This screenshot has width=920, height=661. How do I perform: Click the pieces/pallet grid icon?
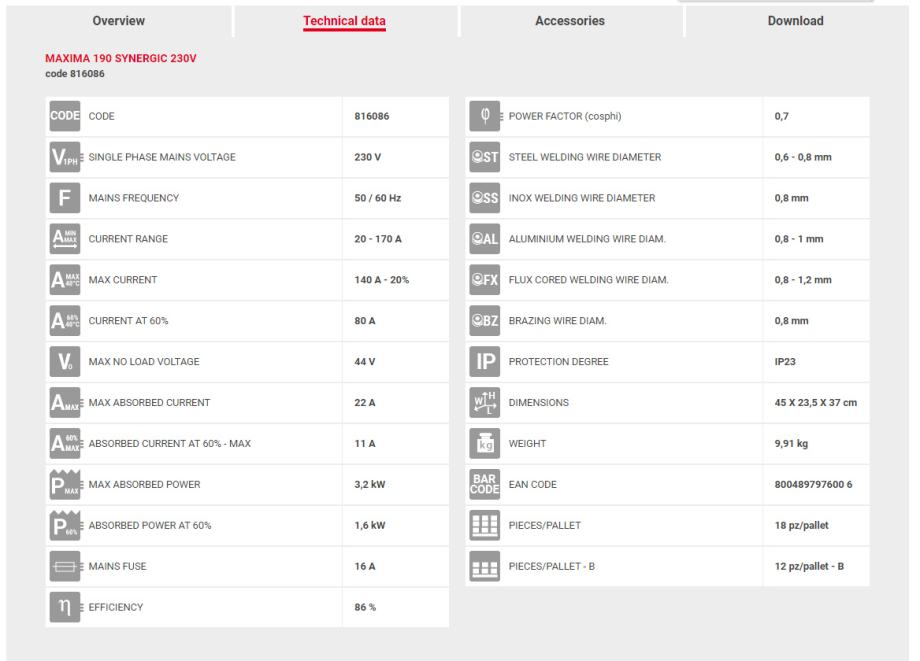coord(485,525)
